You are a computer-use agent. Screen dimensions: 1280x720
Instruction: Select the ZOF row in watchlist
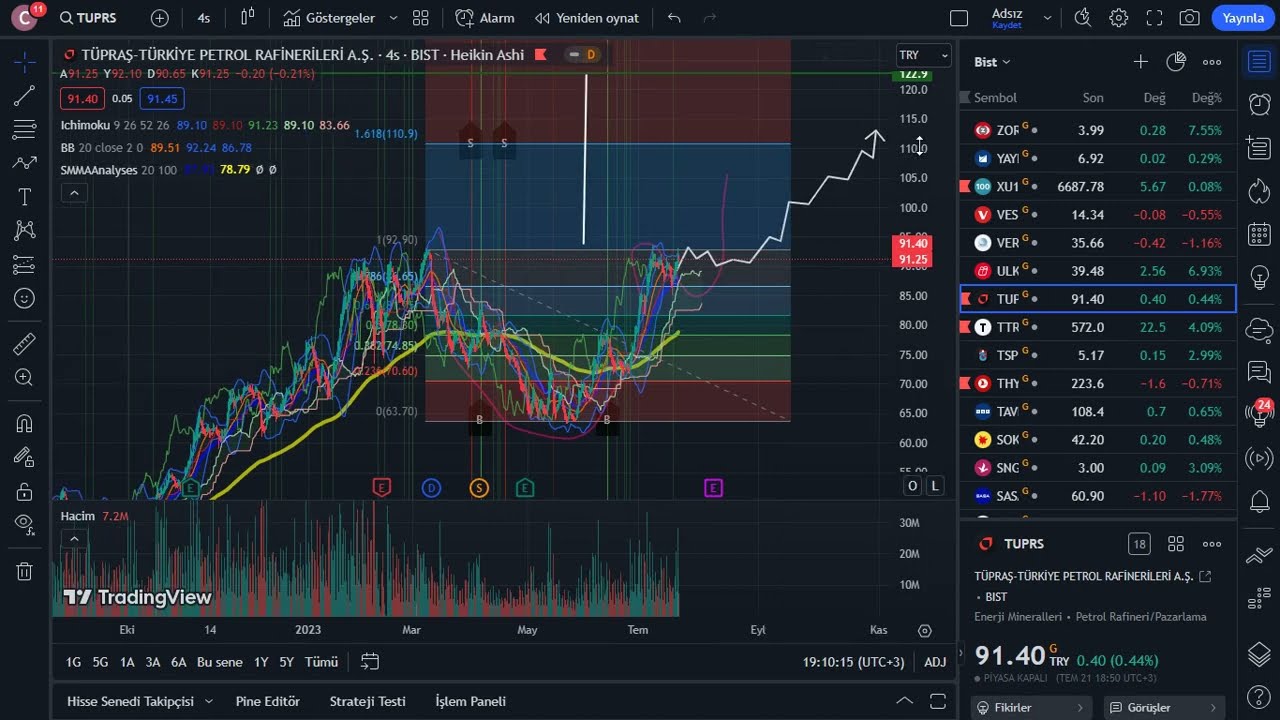(x=1098, y=130)
